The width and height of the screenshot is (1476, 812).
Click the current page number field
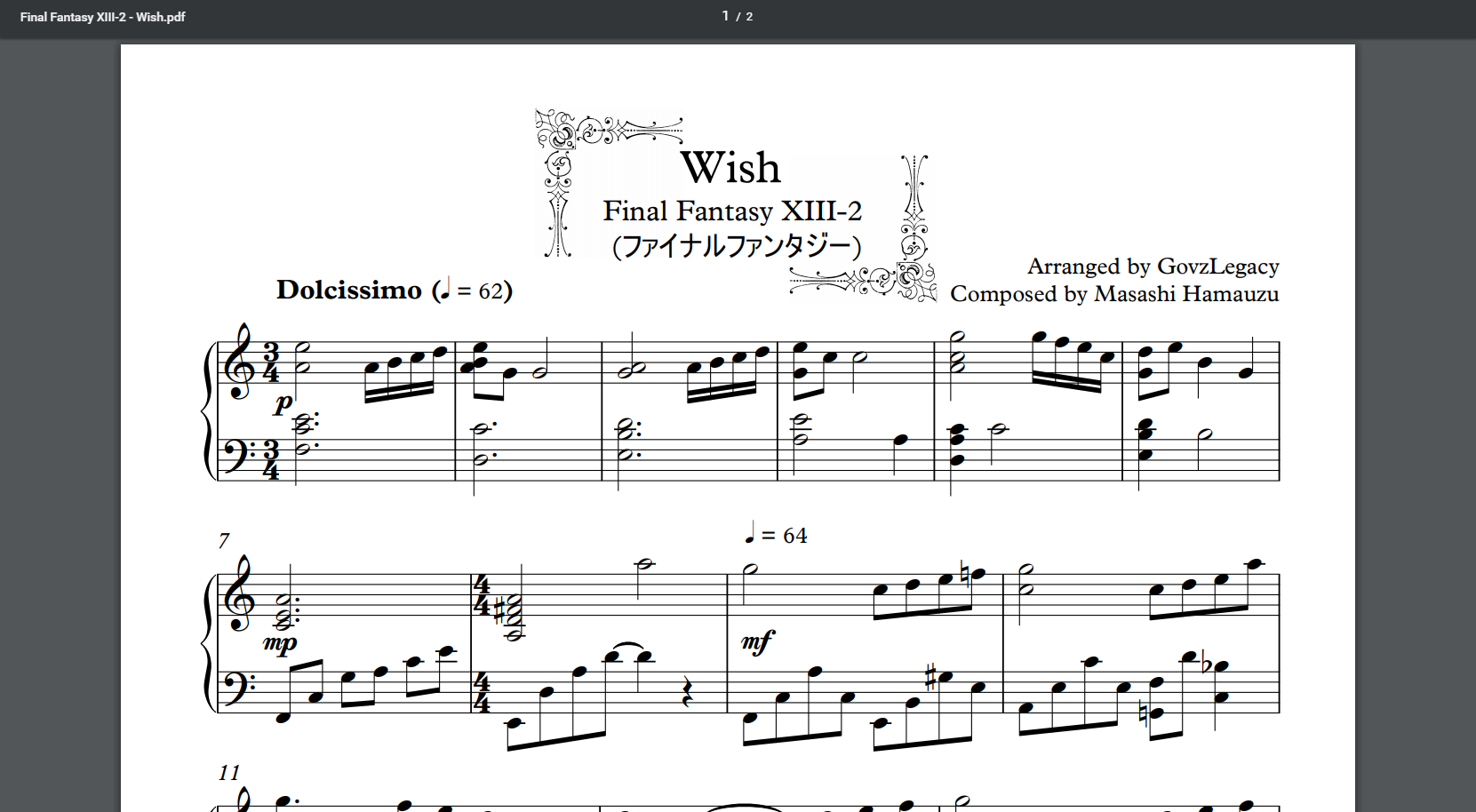[x=726, y=16]
